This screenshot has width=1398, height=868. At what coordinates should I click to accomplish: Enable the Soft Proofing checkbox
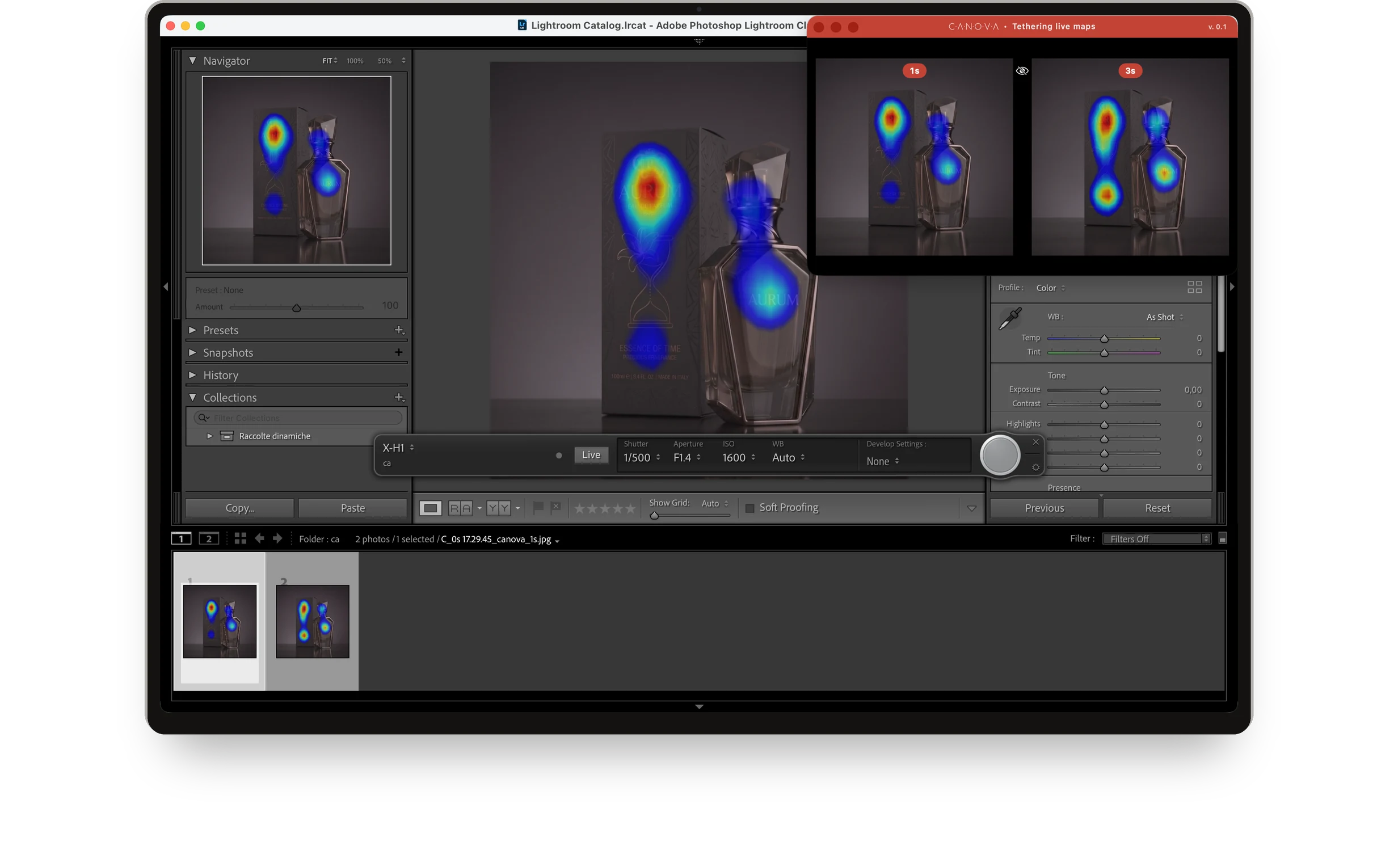(749, 508)
